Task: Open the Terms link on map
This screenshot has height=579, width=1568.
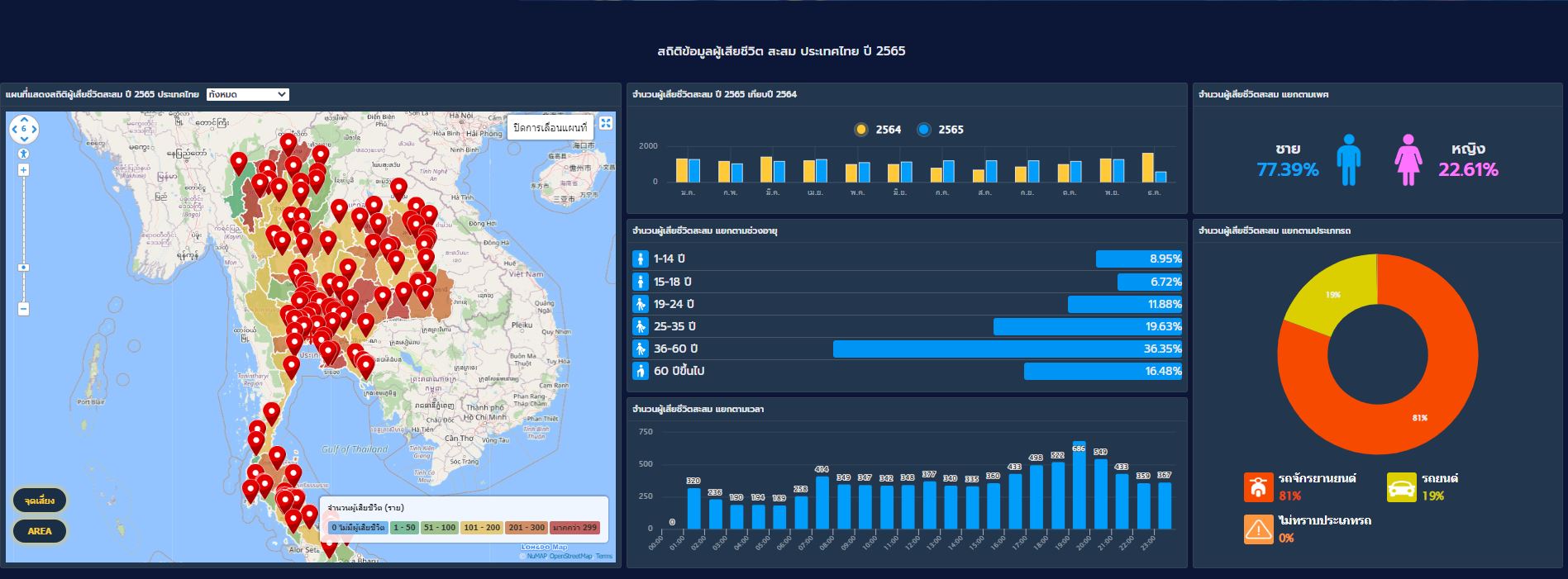Action: 604,556
